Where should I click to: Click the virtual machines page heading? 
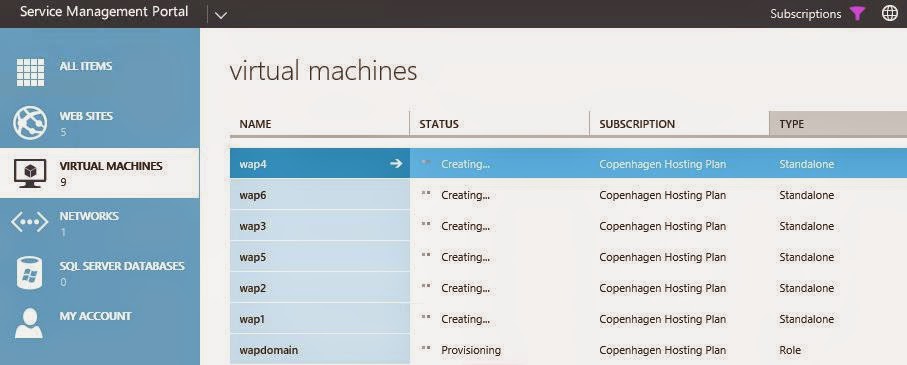(x=323, y=72)
